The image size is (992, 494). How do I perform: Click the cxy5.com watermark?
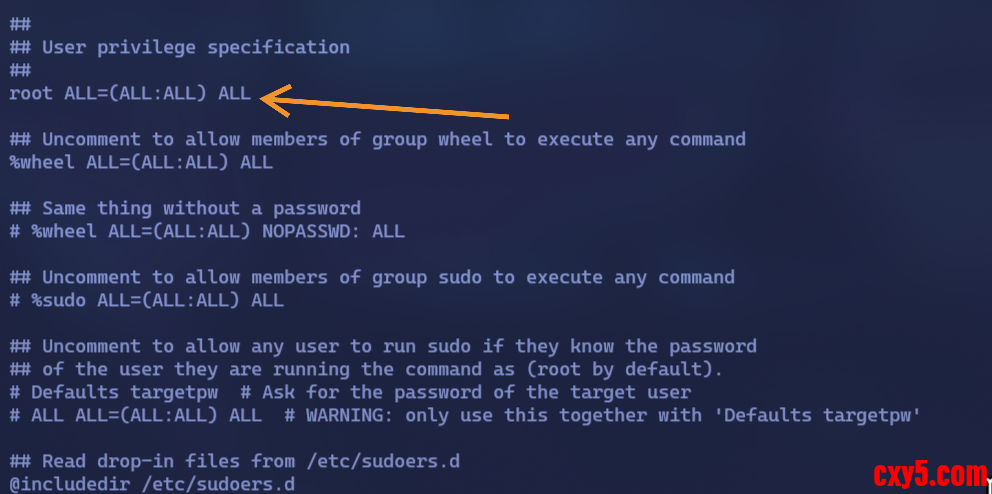(x=928, y=473)
